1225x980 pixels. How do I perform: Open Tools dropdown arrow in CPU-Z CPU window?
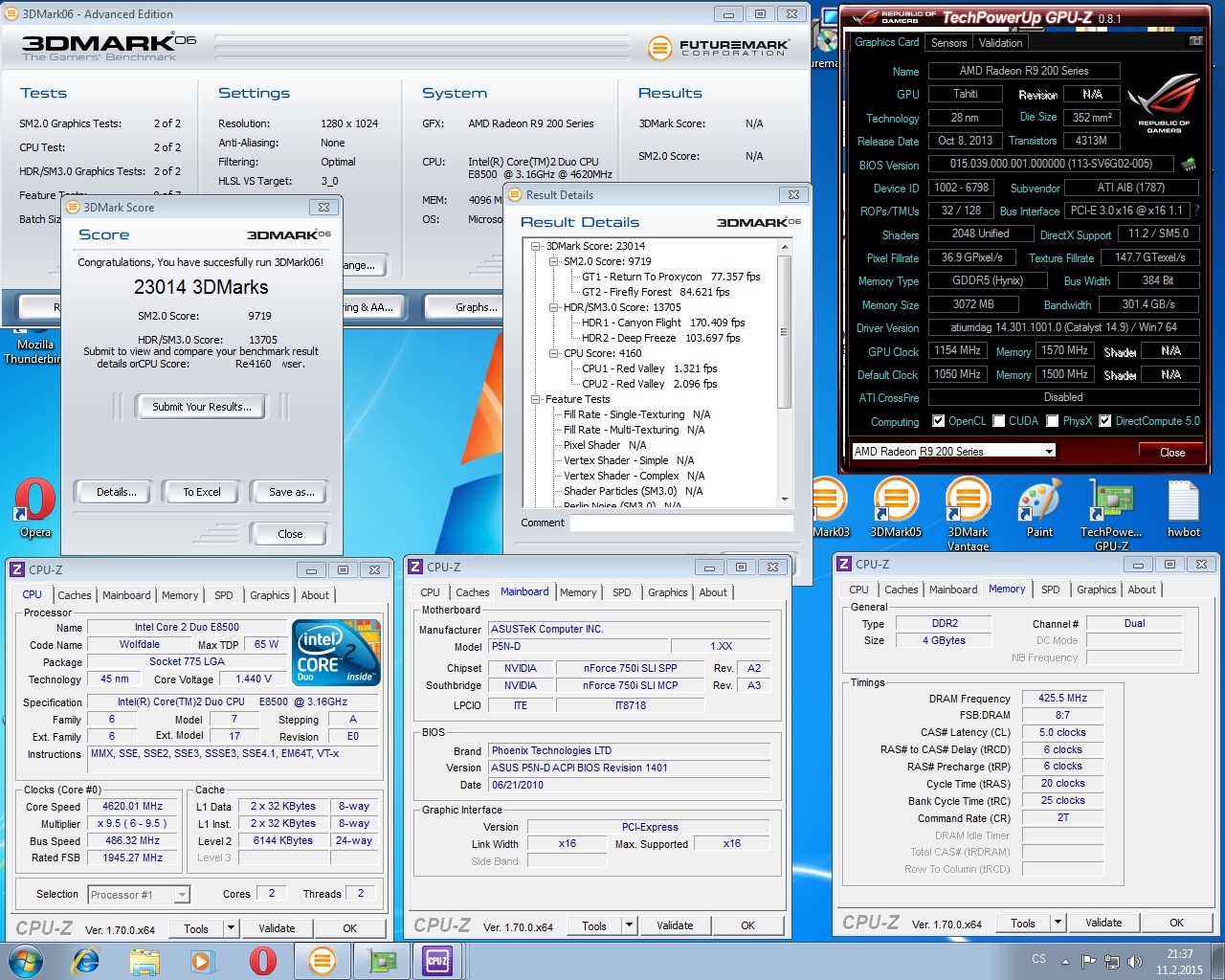231,928
